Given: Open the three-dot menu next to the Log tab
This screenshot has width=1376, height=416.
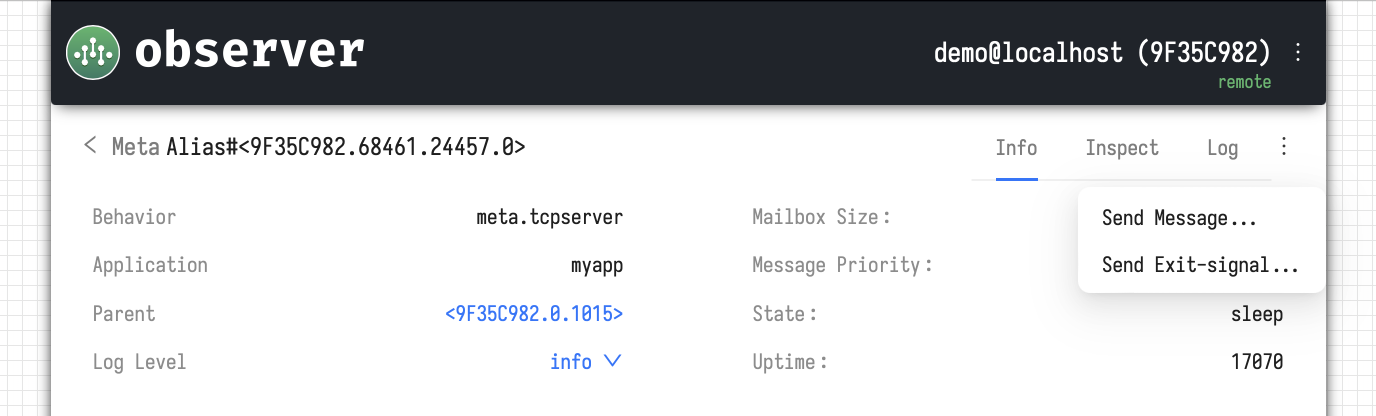Looking at the screenshot, I should coord(1284,148).
